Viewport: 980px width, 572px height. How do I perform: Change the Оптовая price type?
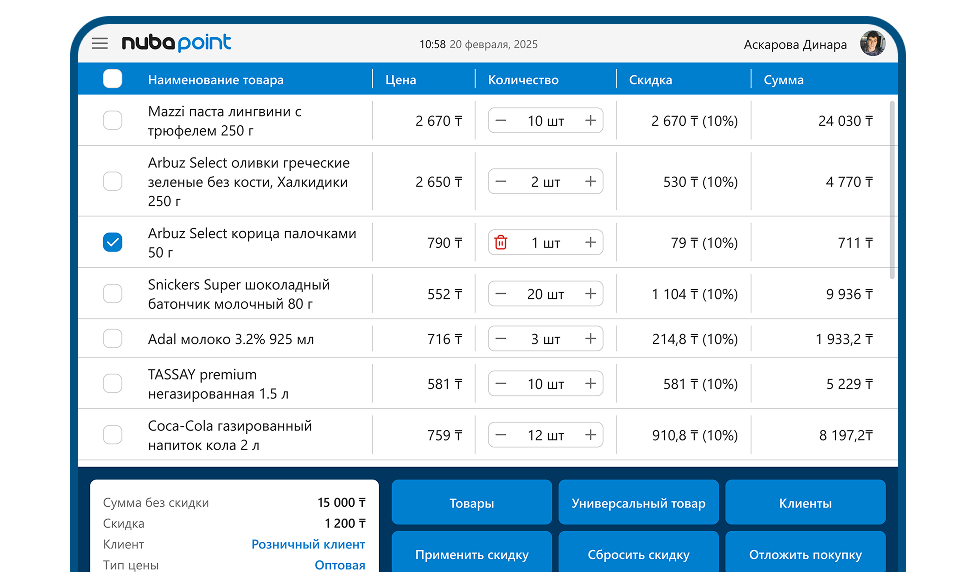pos(340,565)
